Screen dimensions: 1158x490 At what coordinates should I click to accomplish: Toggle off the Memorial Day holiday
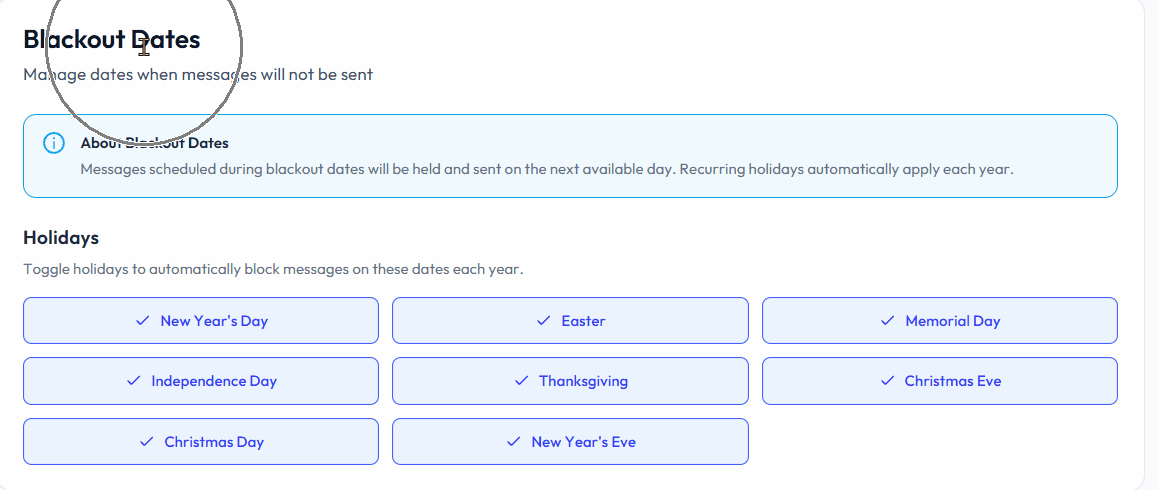[939, 321]
